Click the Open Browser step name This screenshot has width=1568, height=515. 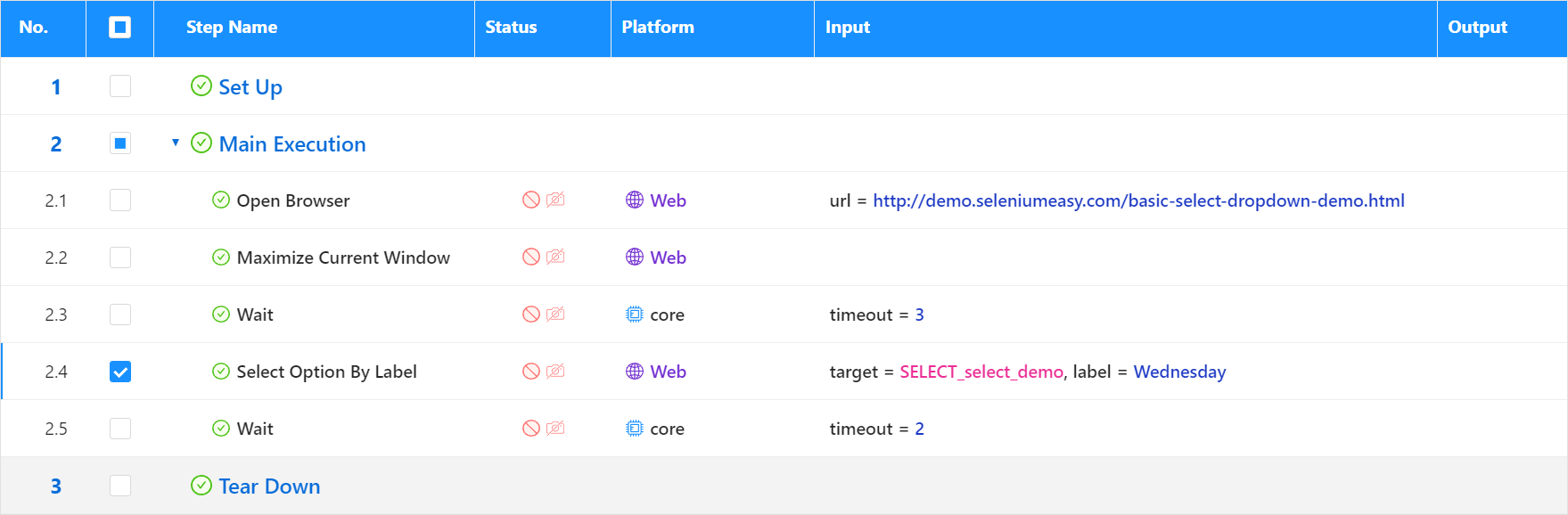(293, 200)
